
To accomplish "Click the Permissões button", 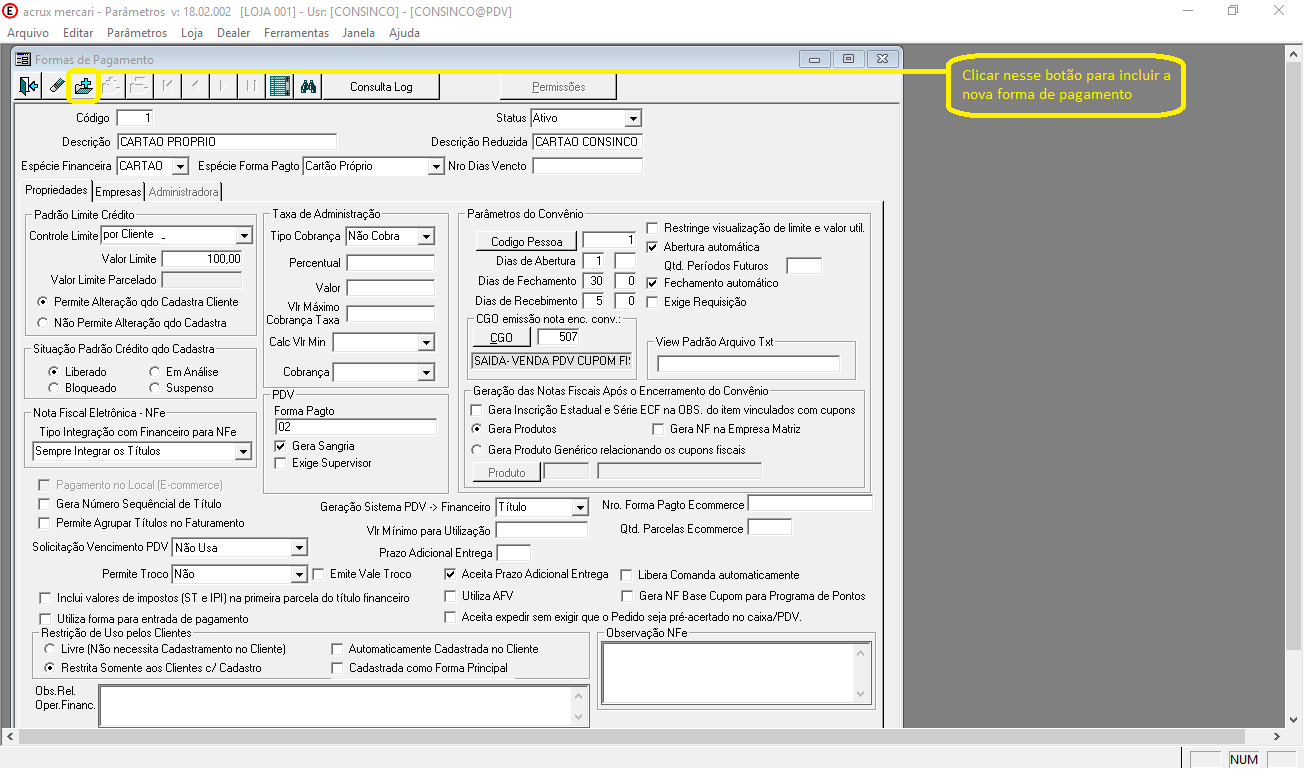I will pos(558,87).
